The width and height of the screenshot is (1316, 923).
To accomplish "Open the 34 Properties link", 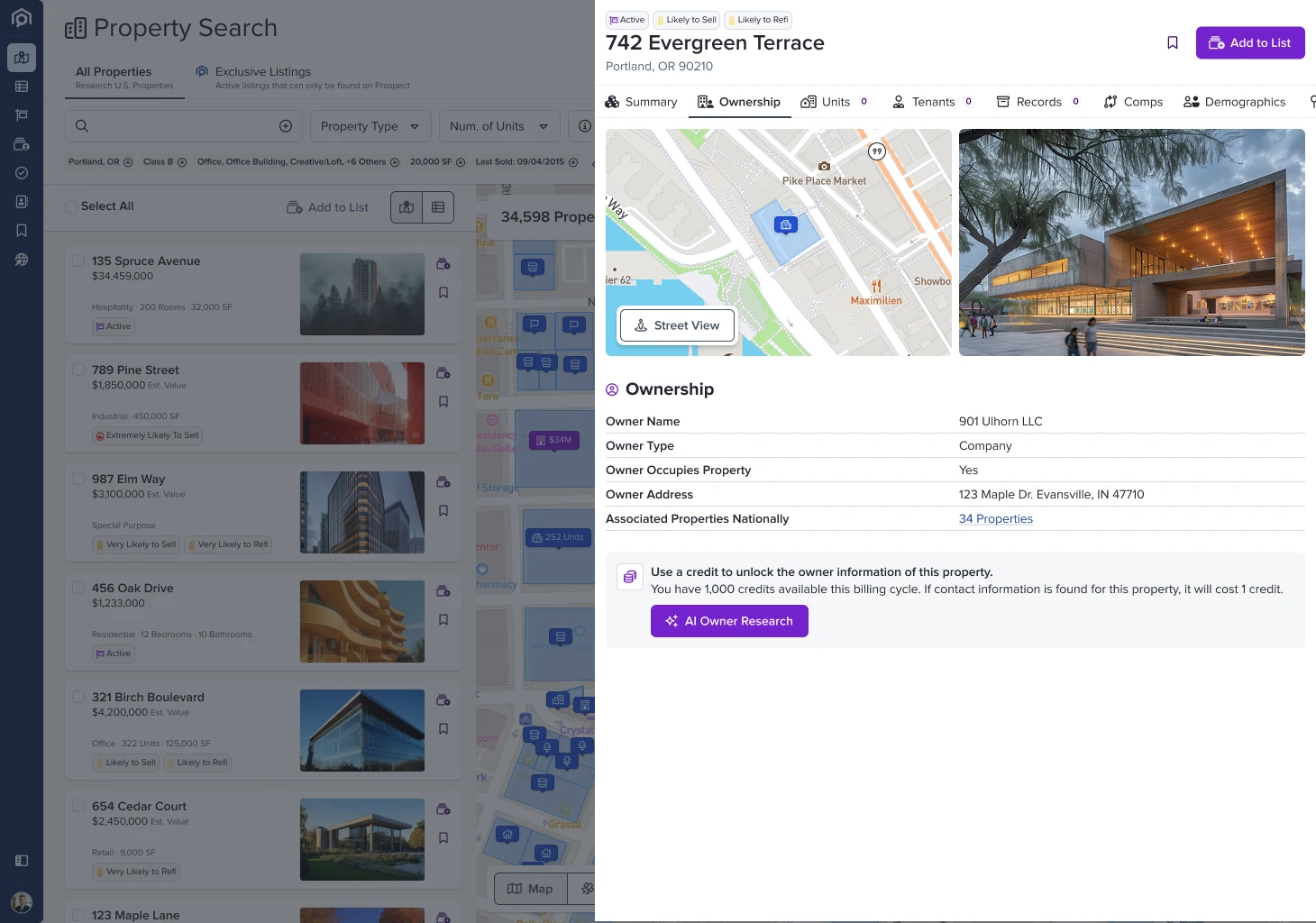I will click(x=996, y=519).
